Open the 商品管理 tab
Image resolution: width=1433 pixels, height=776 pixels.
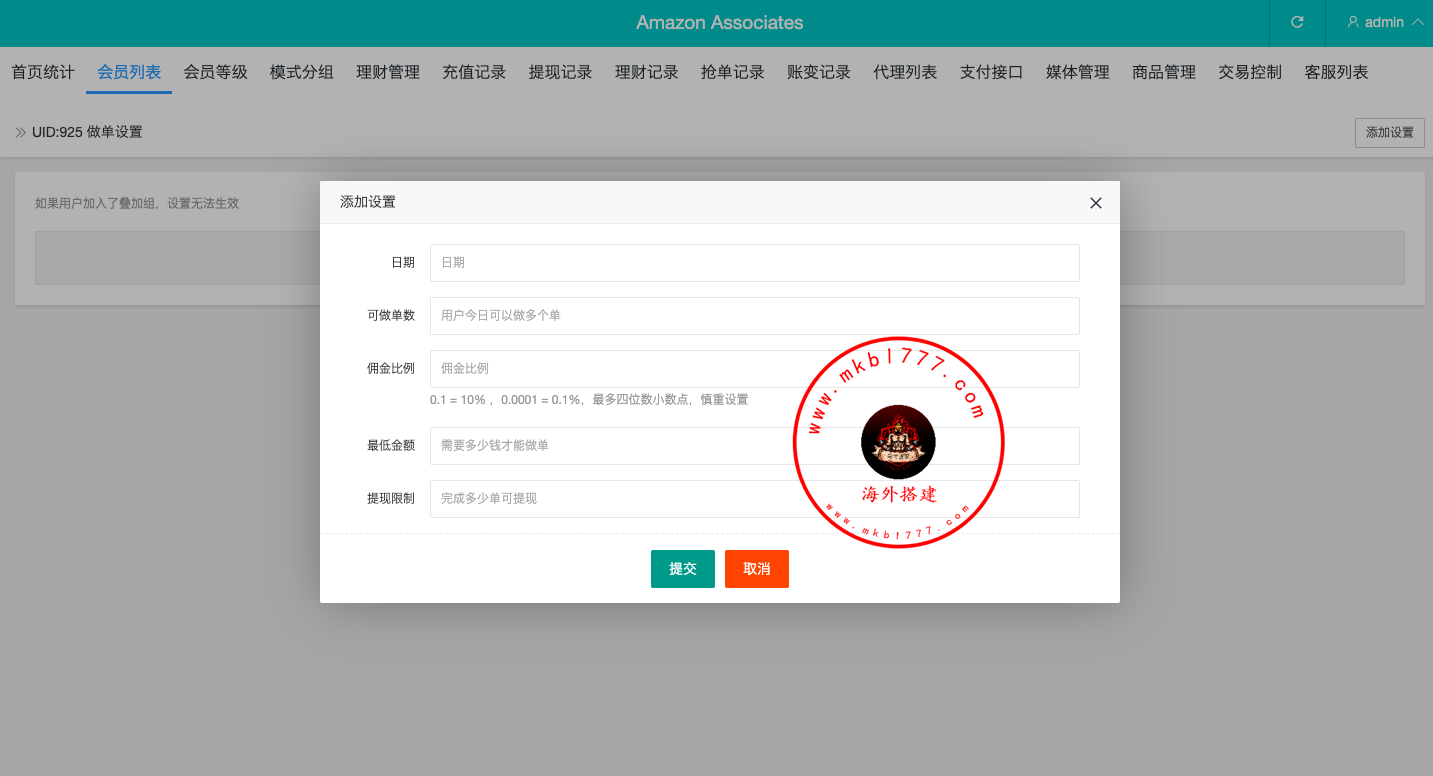[1164, 72]
